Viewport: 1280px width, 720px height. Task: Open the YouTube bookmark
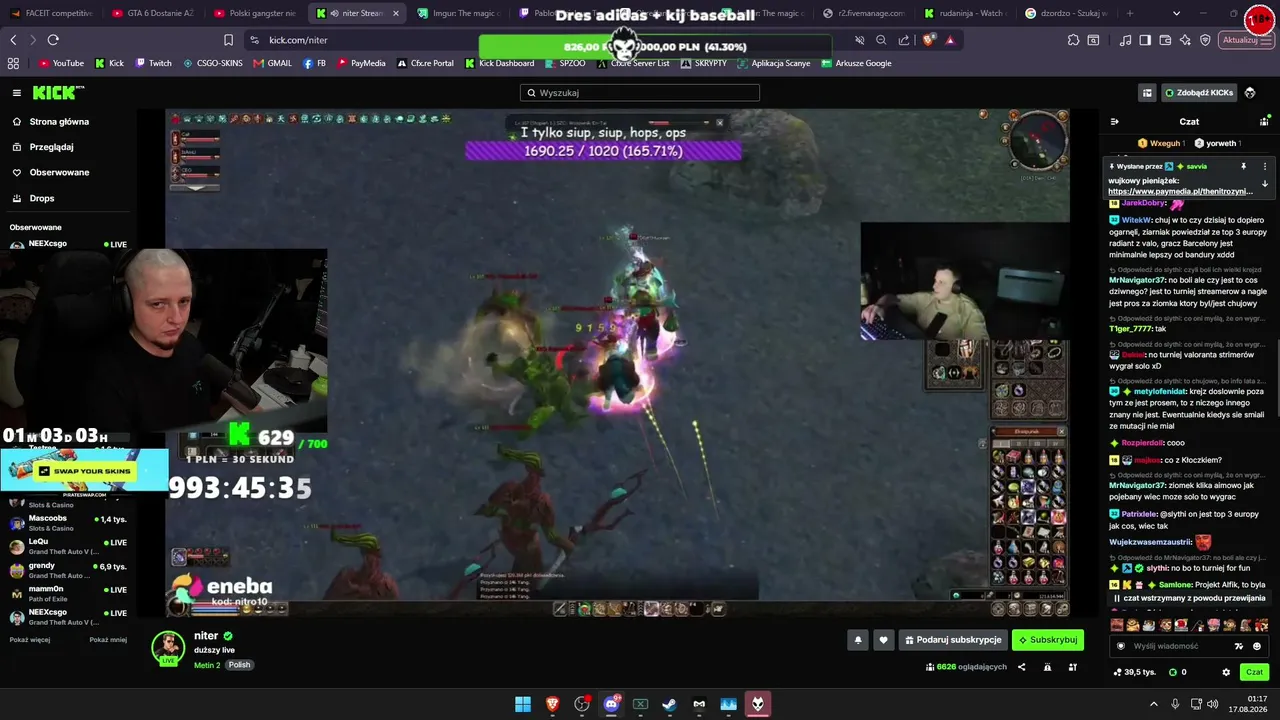pyautogui.click(x=61, y=63)
